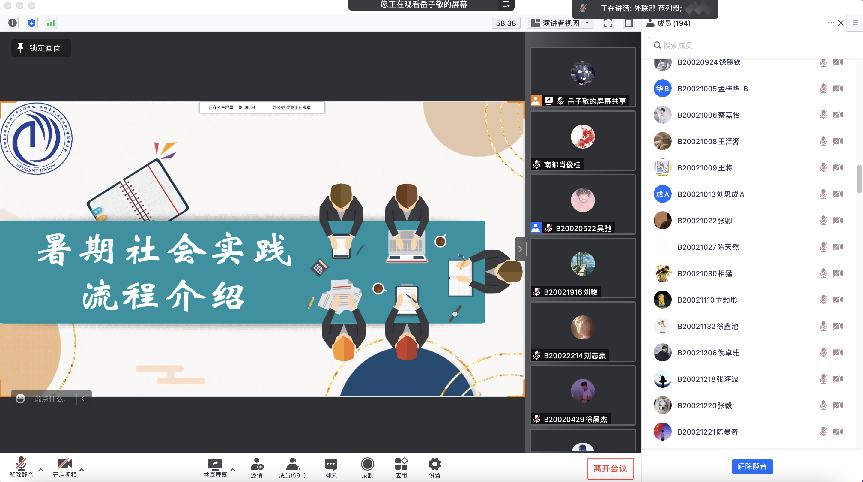The image size is (863, 482).
Task: Open the chat icon in bottom toolbar
Action: pos(331,465)
